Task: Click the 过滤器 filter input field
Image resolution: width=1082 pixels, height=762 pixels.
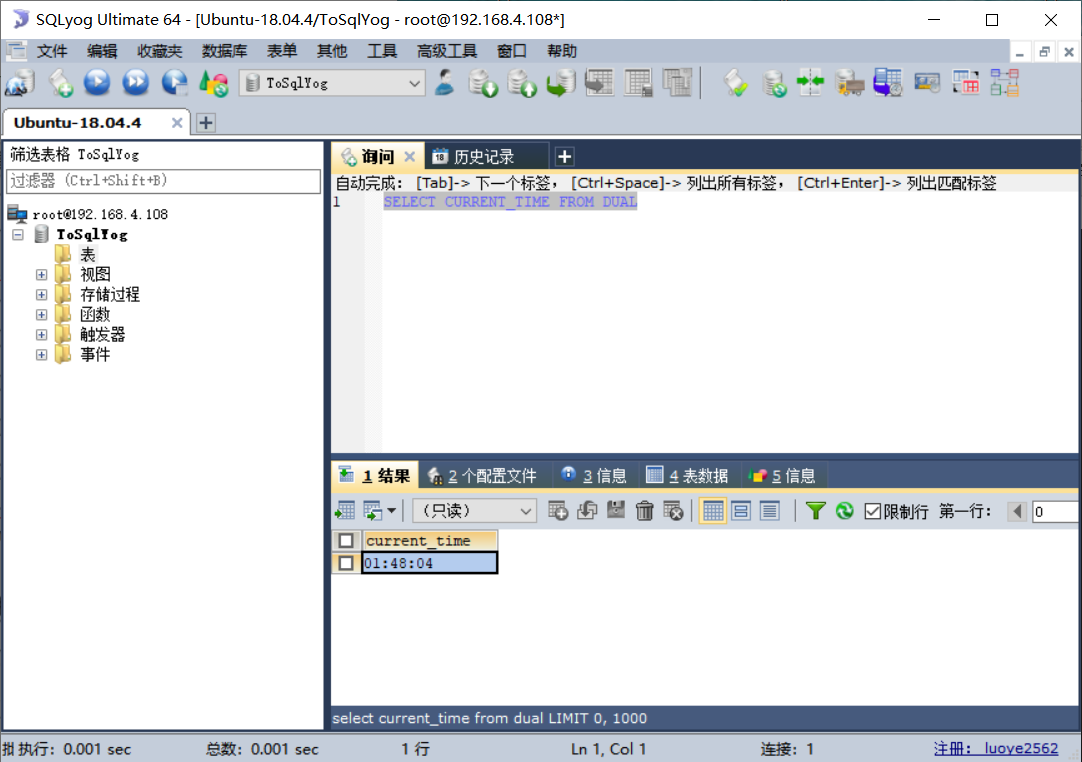Action: coord(164,181)
